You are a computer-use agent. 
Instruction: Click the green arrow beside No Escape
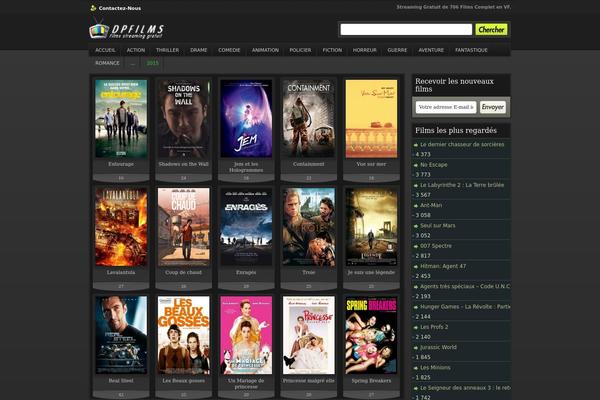(x=416, y=165)
